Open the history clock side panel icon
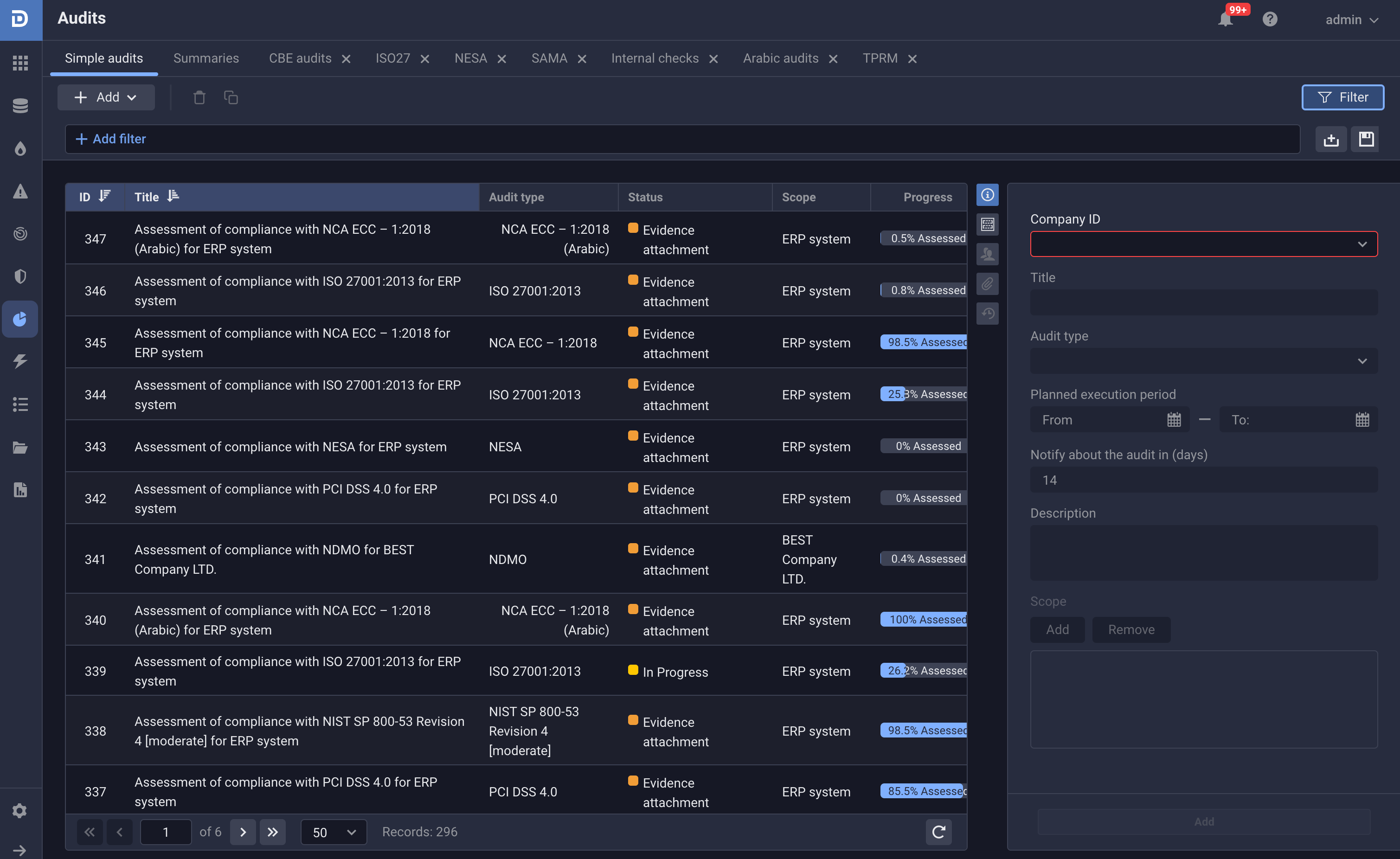 click(988, 313)
